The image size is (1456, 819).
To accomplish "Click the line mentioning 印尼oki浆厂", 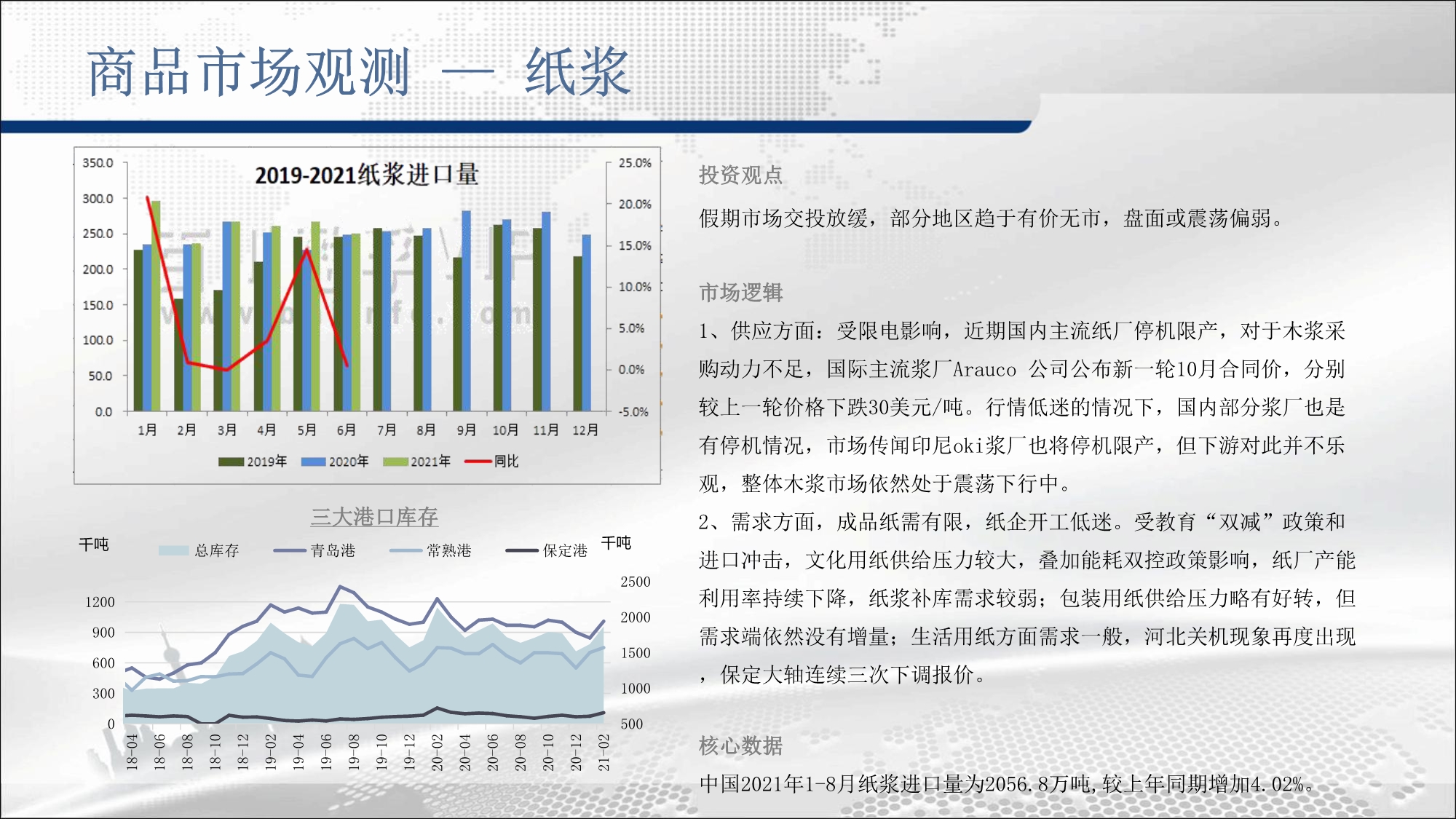I will (1022, 446).
